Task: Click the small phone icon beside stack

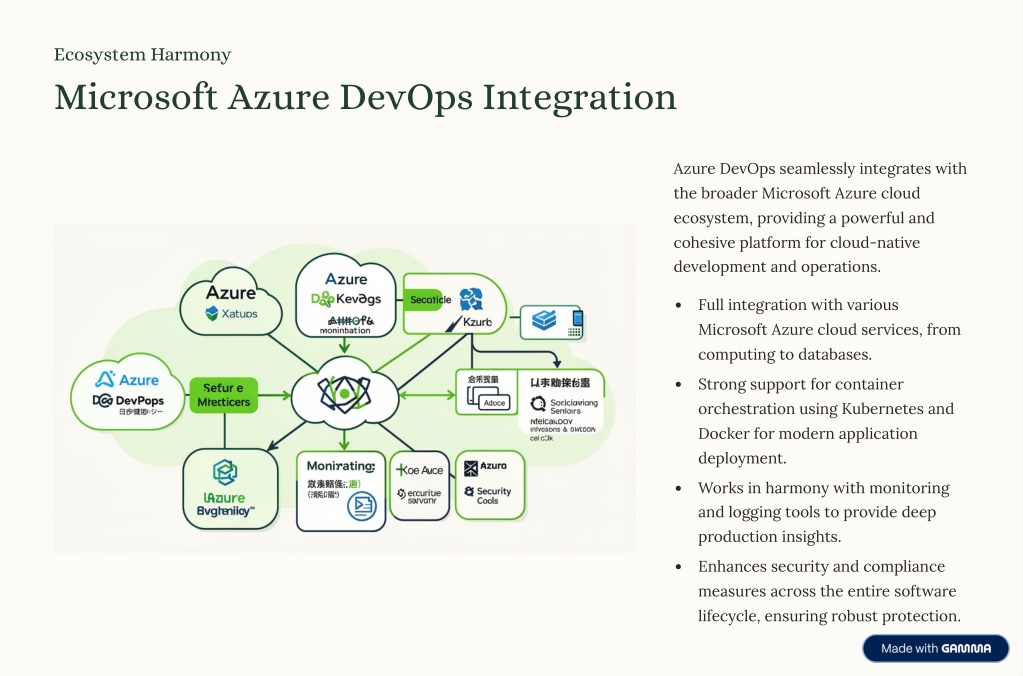Action: click(576, 322)
